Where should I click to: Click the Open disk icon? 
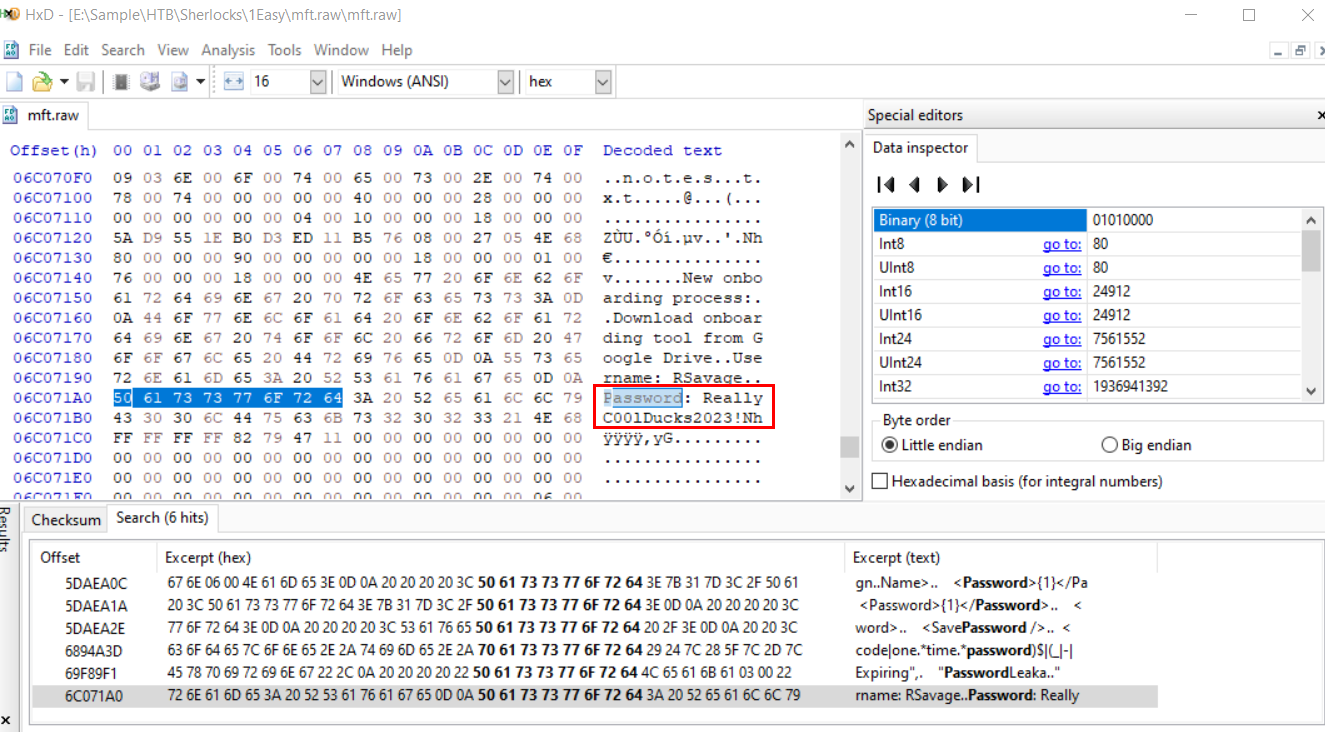coord(150,82)
